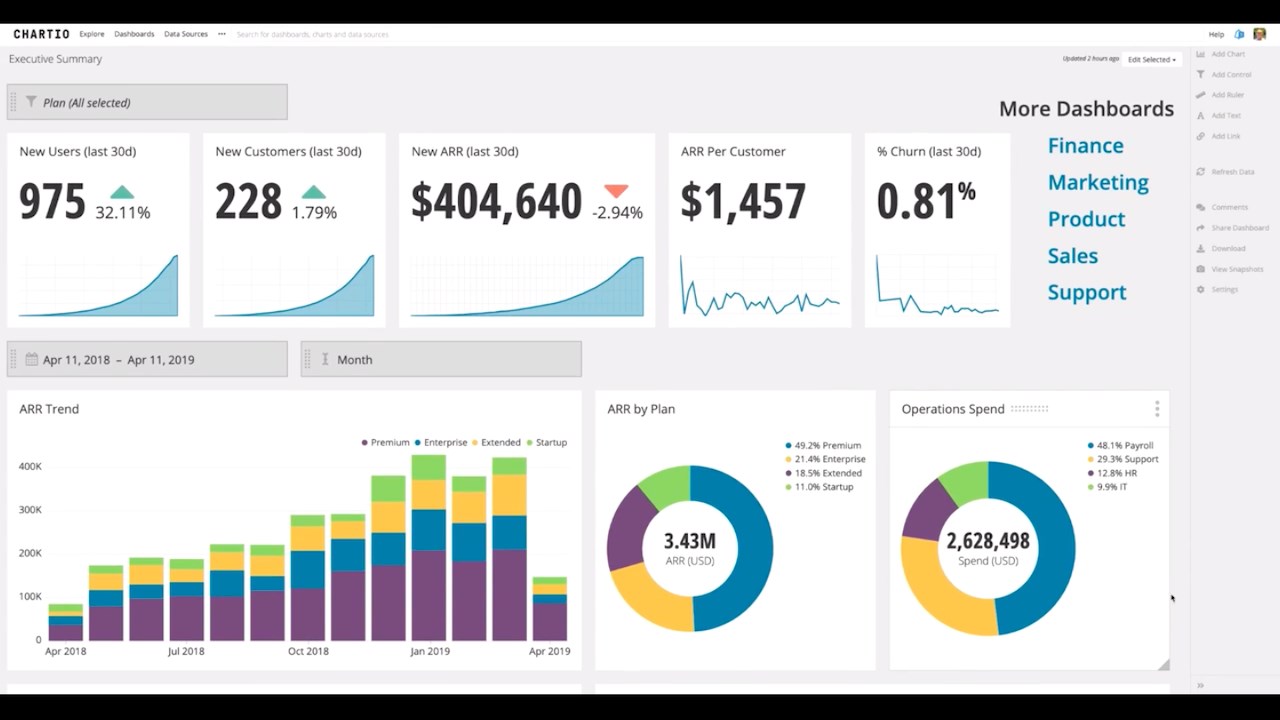
Task: Click the CHARTIO logo
Action: (x=41, y=34)
